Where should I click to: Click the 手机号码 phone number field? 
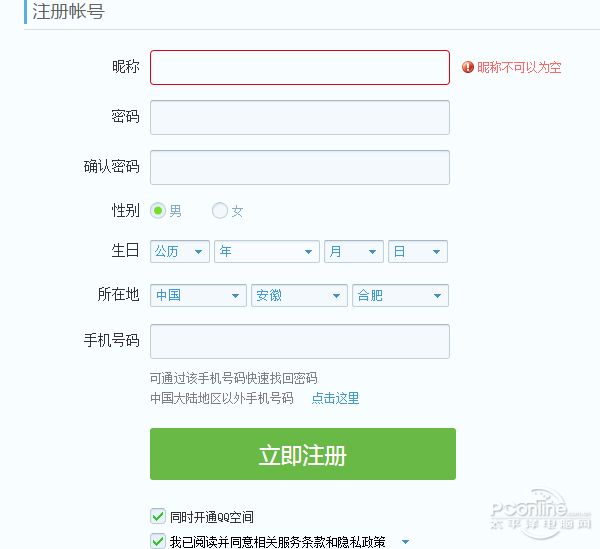click(300, 341)
